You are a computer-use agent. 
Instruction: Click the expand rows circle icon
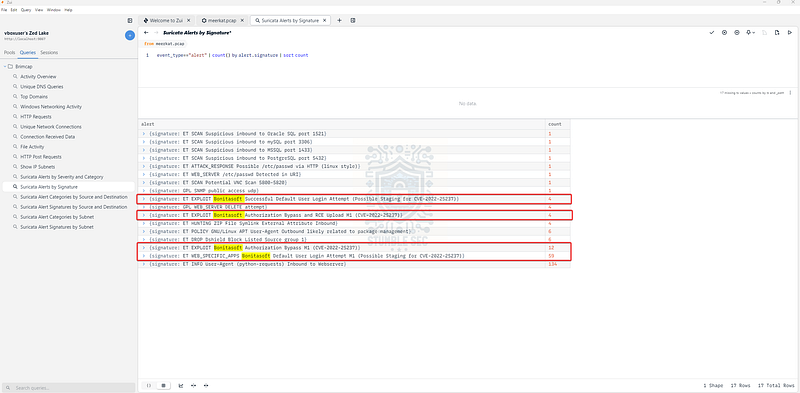724,33
